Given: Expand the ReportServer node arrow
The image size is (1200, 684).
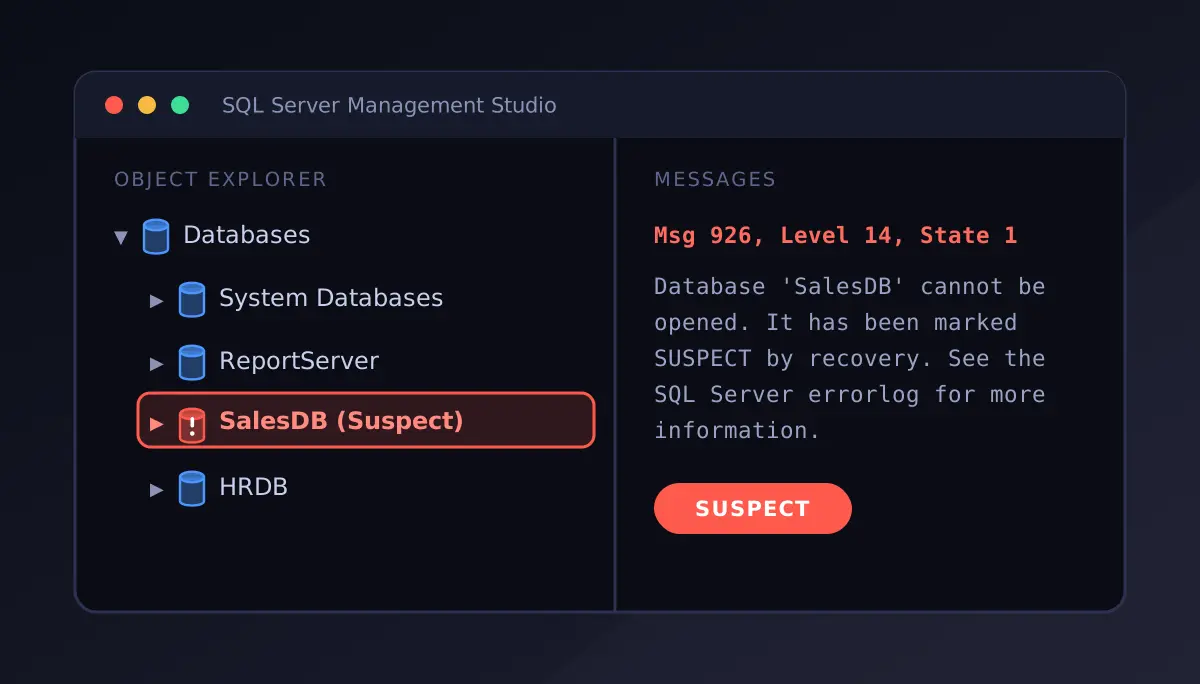Looking at the screenshot, I should pyautogui.click(x=156, y=362).
